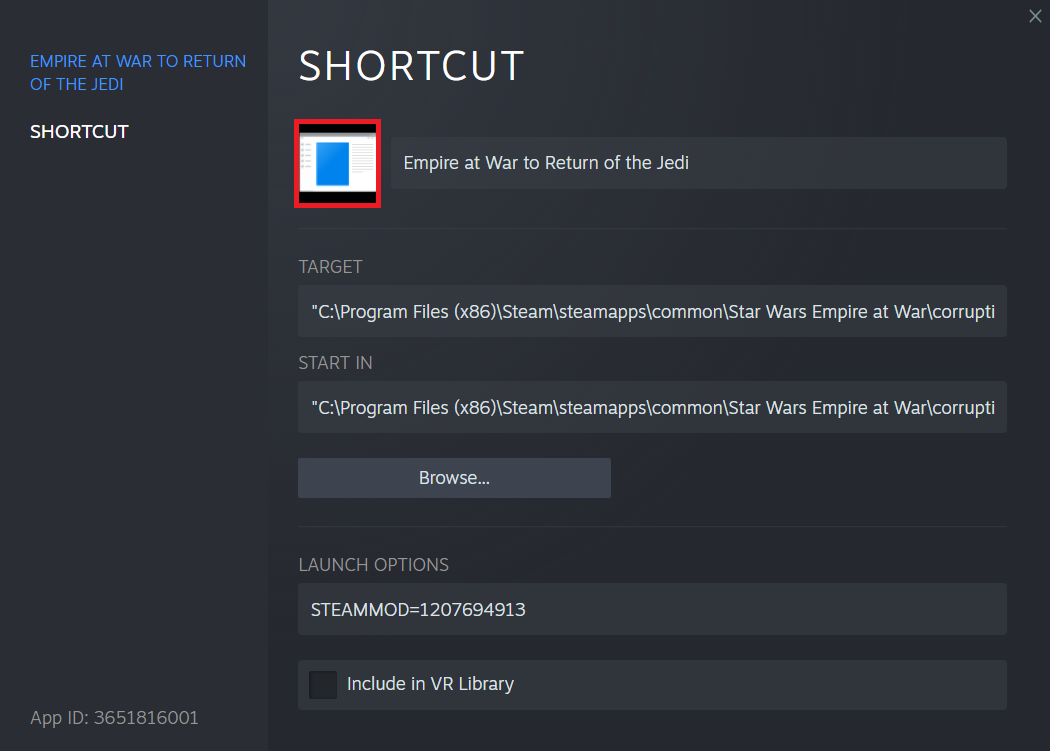Click the Include in VR Library label

click(x=430, y=685)
